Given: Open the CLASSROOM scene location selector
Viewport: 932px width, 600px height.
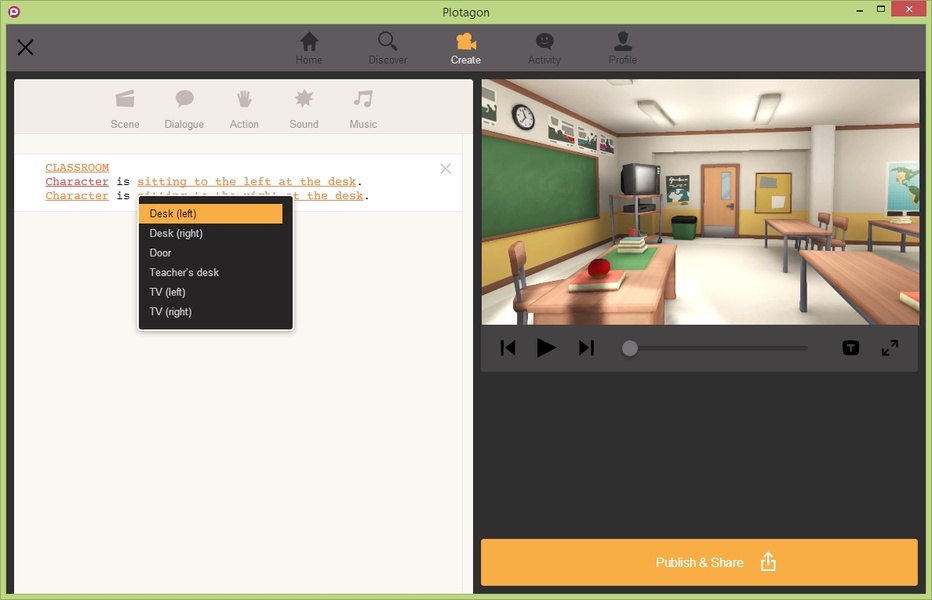Looking at the screenshot, I should tap(77, 168).
